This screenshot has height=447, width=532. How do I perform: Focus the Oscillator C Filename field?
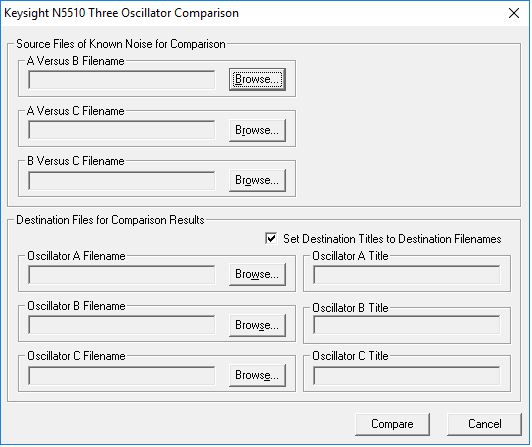tap(121, 375)
